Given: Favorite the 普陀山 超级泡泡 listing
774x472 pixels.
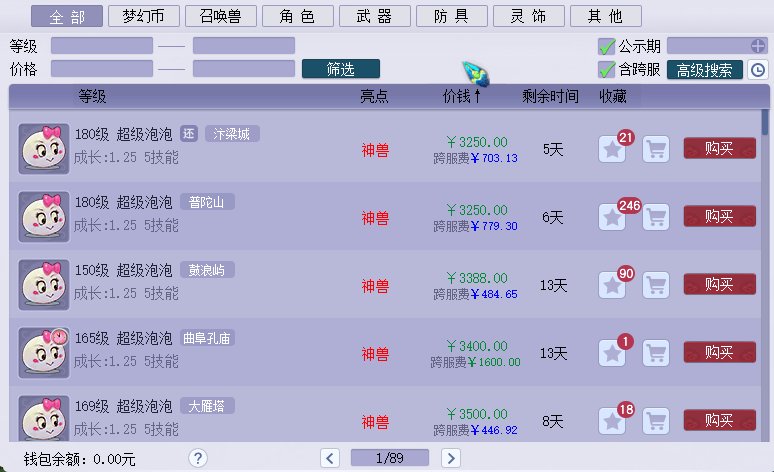Looking at the screenshot, I should [612, 217].
